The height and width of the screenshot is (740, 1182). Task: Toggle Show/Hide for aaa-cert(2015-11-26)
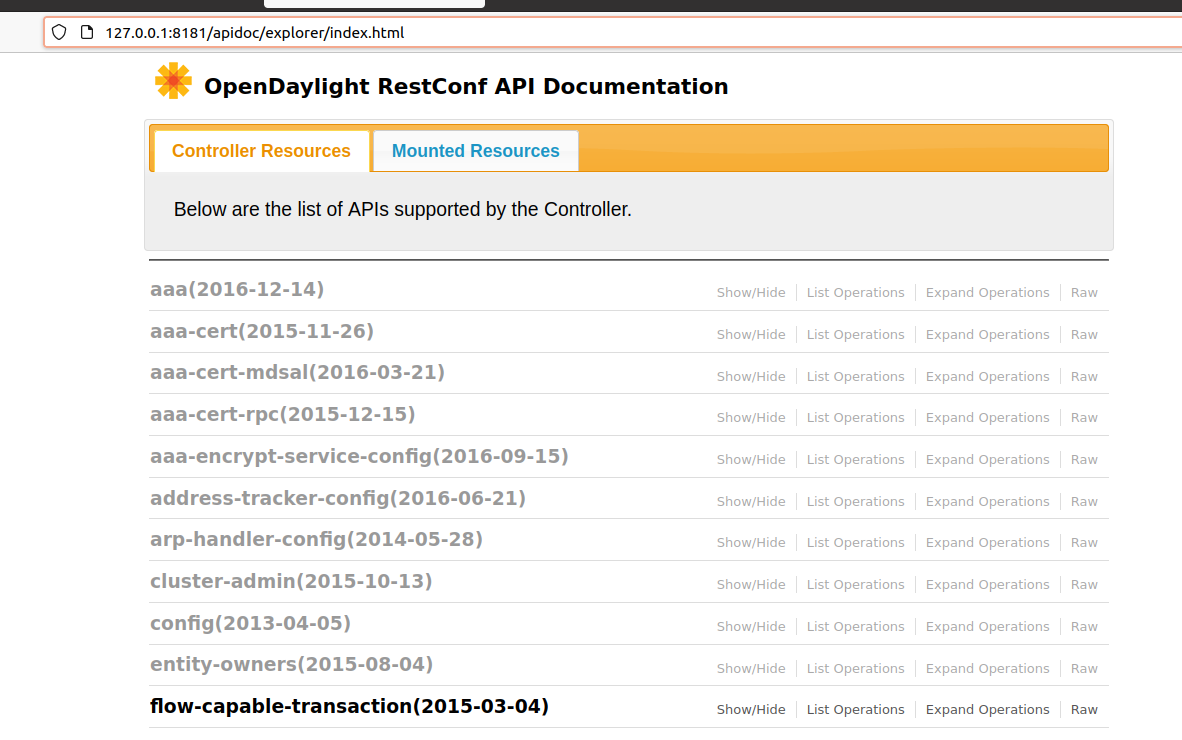click(751, 335)
